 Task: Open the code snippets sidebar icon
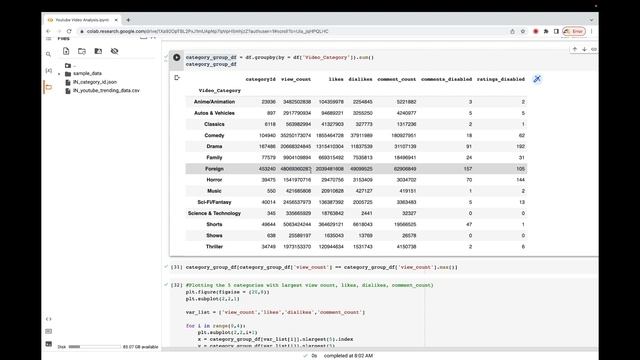tap(49, 319)
